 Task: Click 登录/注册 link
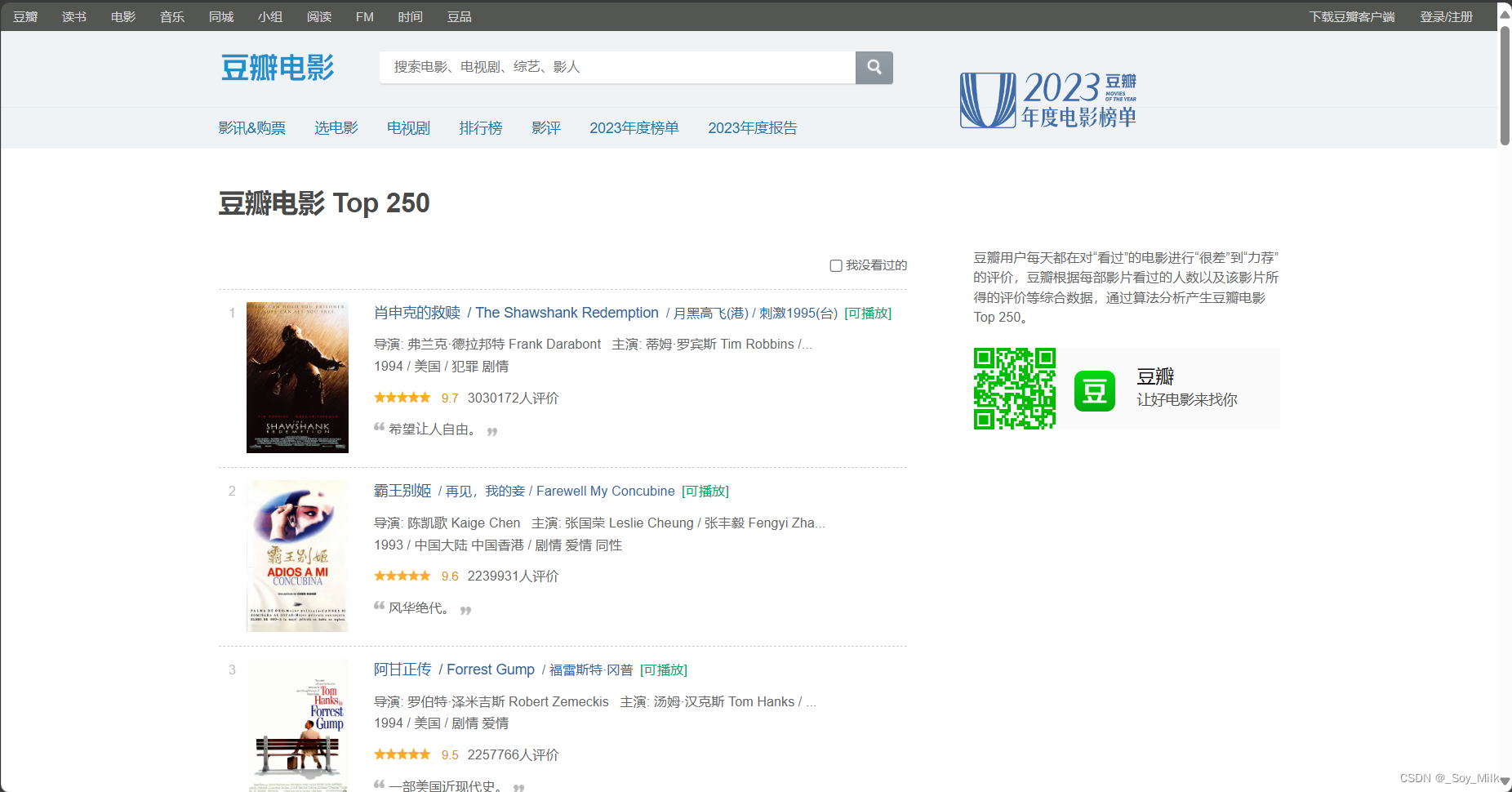pos(1446,16)
